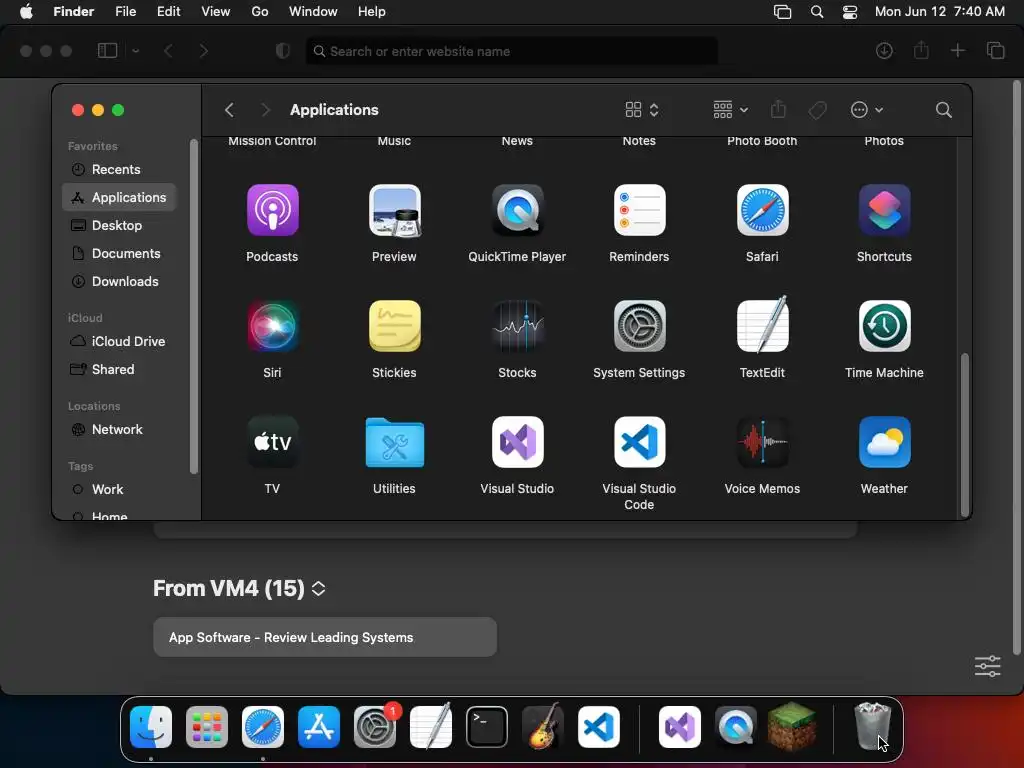Launch QuickTime Player from Applications folder

(x=517, y=210)
